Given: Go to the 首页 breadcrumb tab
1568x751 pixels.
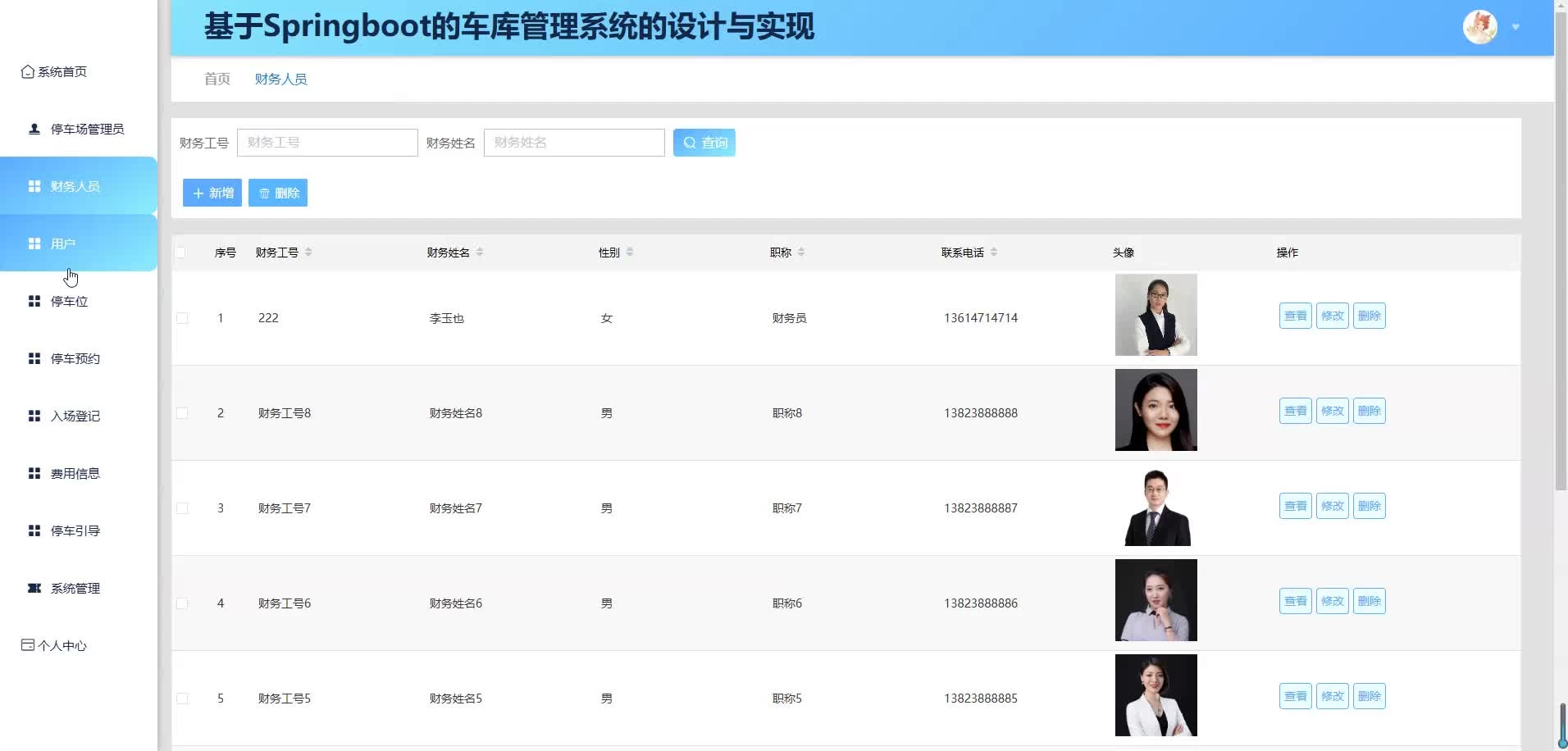Looking at the screenshot, I should (x=217, y=79).
